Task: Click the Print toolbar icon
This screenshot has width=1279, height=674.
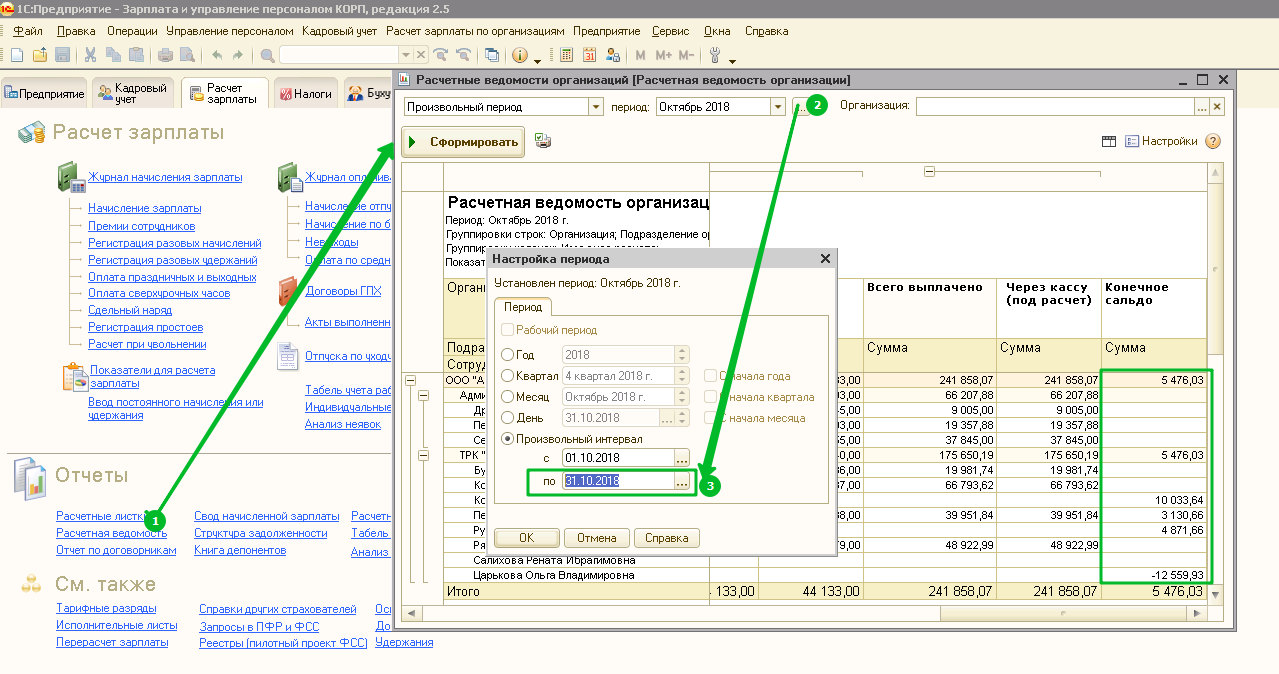Action: (x=165, y=54)
